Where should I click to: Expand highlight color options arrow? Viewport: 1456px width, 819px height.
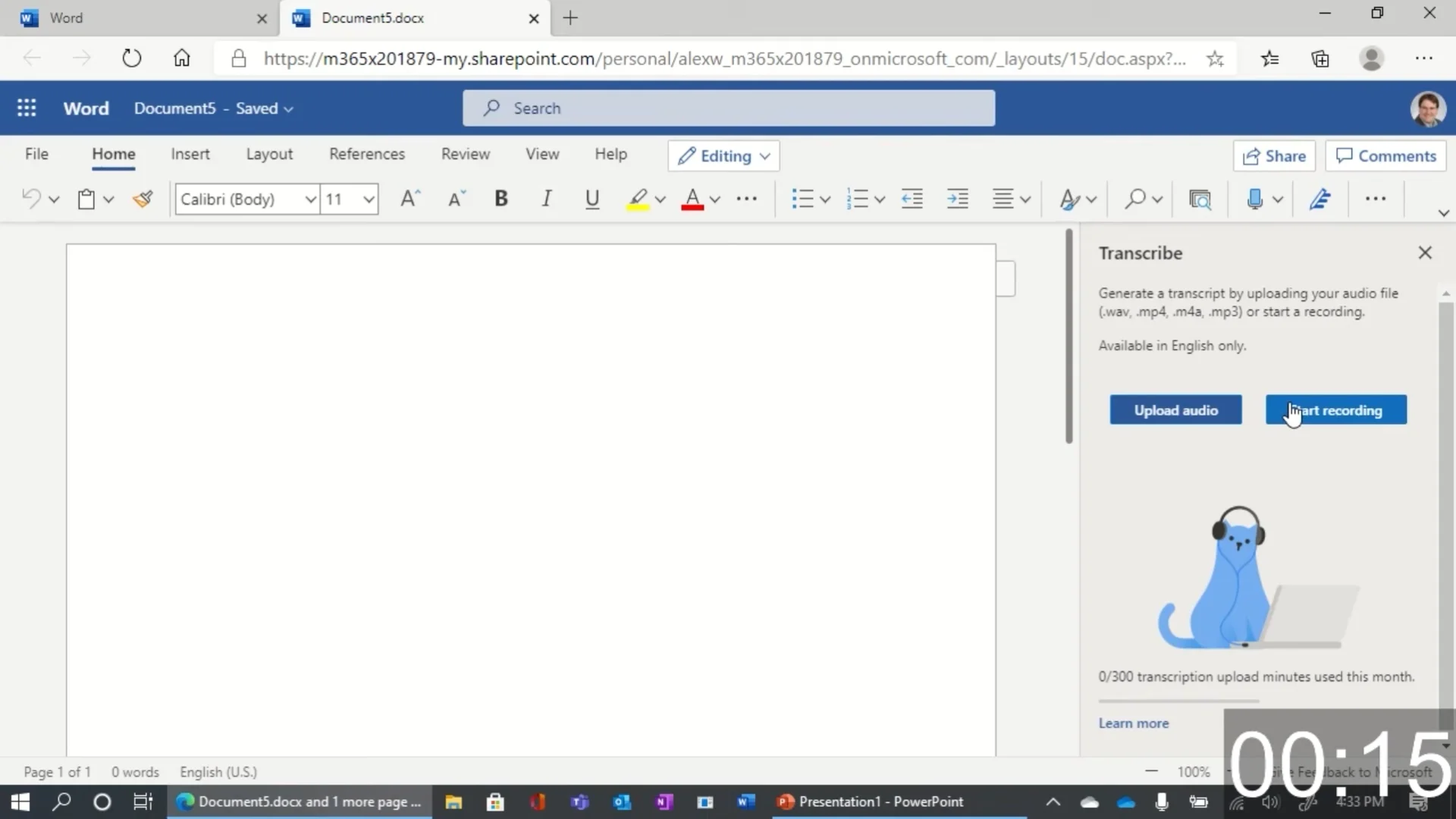pyautogui.click(x=661, y=199)
